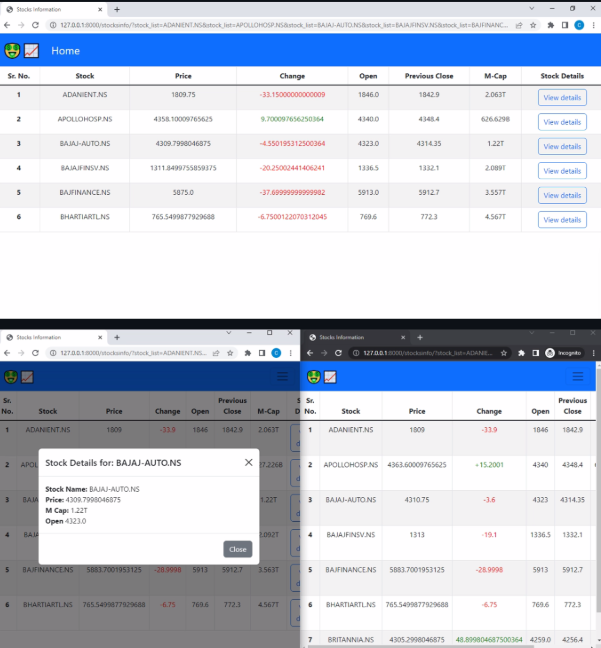The height and width of the screenshot is (648, 601).
Task: Reload the page in bottom-left browser window
Action: 36,353
